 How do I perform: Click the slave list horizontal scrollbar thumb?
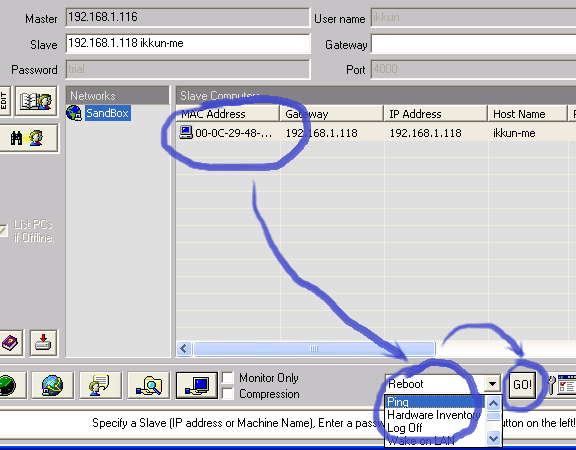314,348
